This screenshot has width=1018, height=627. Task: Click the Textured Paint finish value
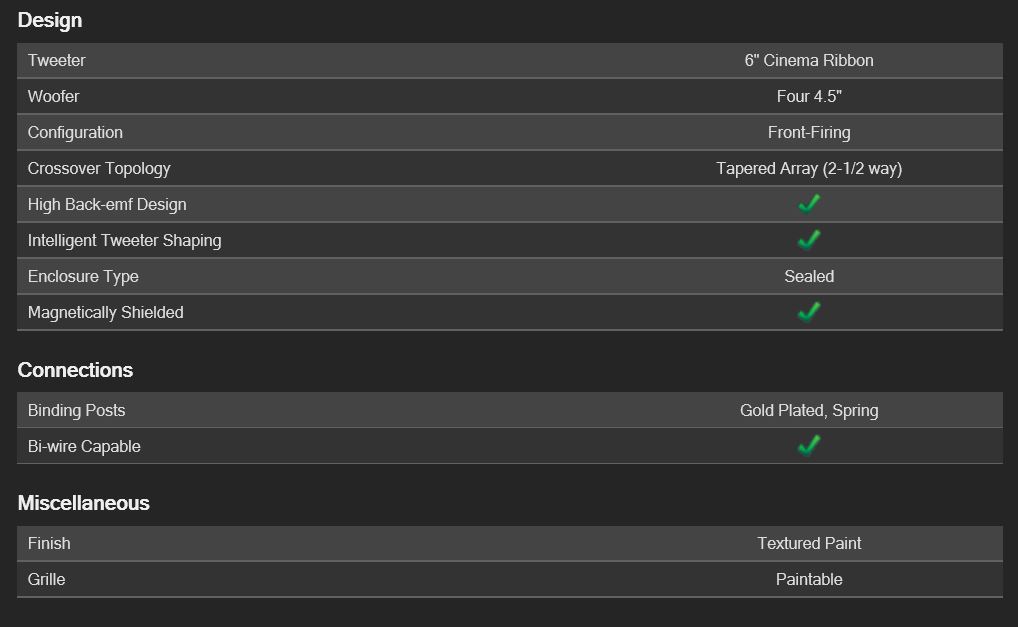coord(809,543)
